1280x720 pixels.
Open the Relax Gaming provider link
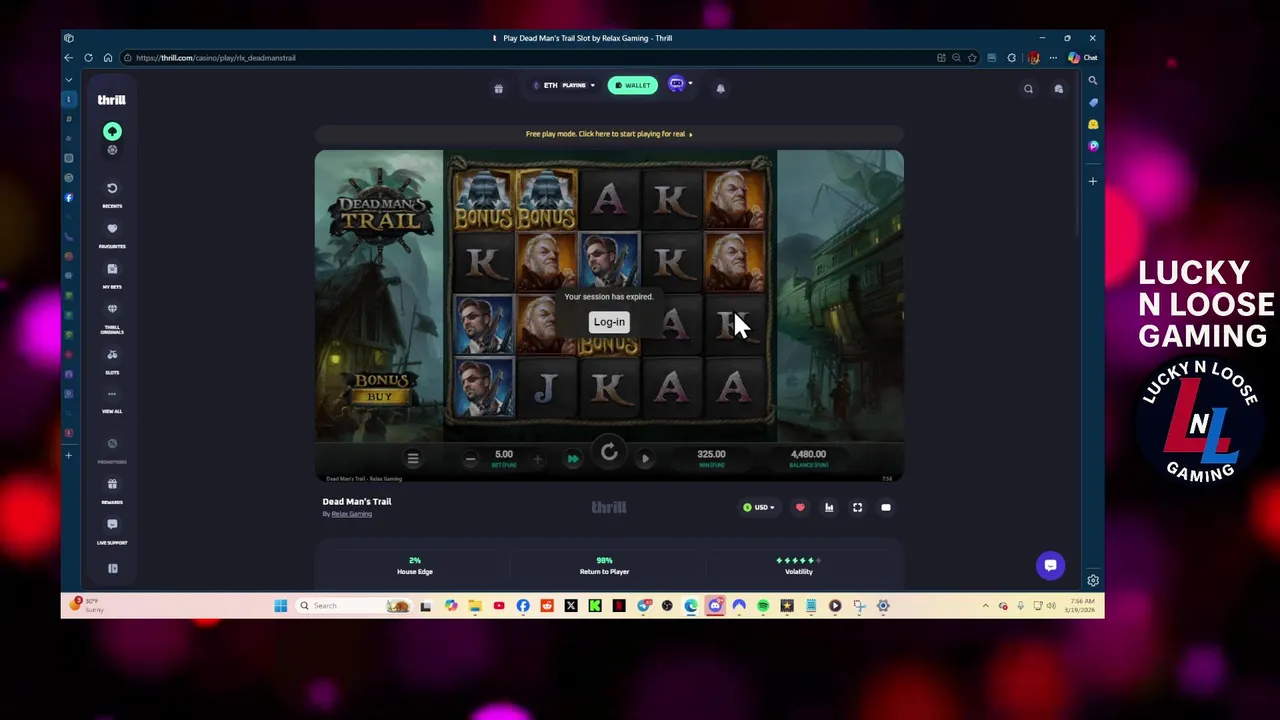[352, 514]
